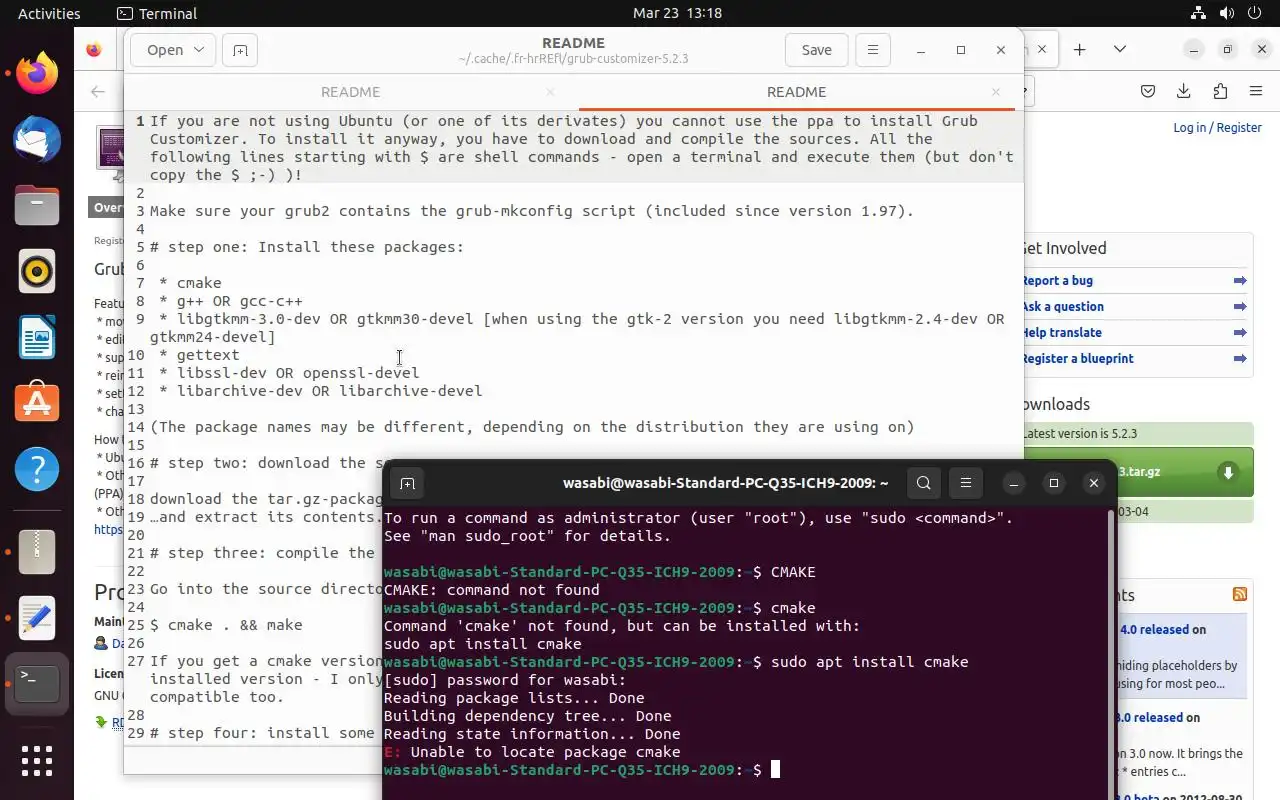Open the Files manager dock icon
This screenshot has height=800, width=1280.
pyautogui.click(x=37, y=205)
